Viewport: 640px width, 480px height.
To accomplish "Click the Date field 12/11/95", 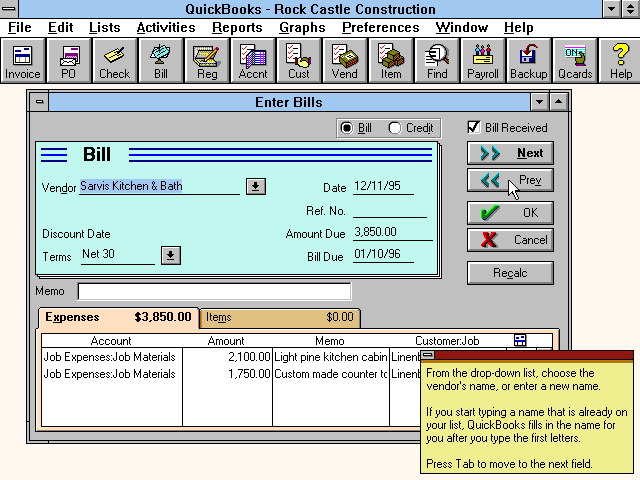I will (x=383, y=186).
